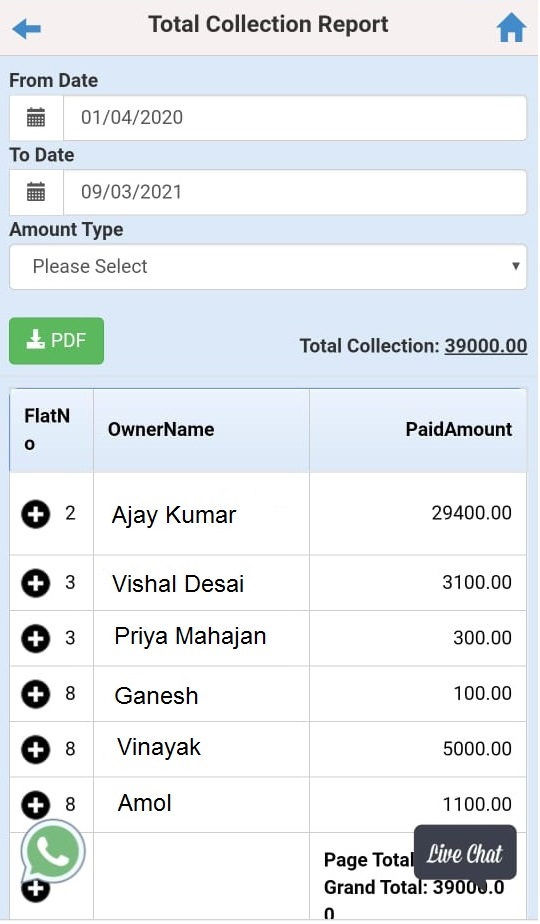
Task: Click the From Date calendar icon
Action: click(36, 118)
